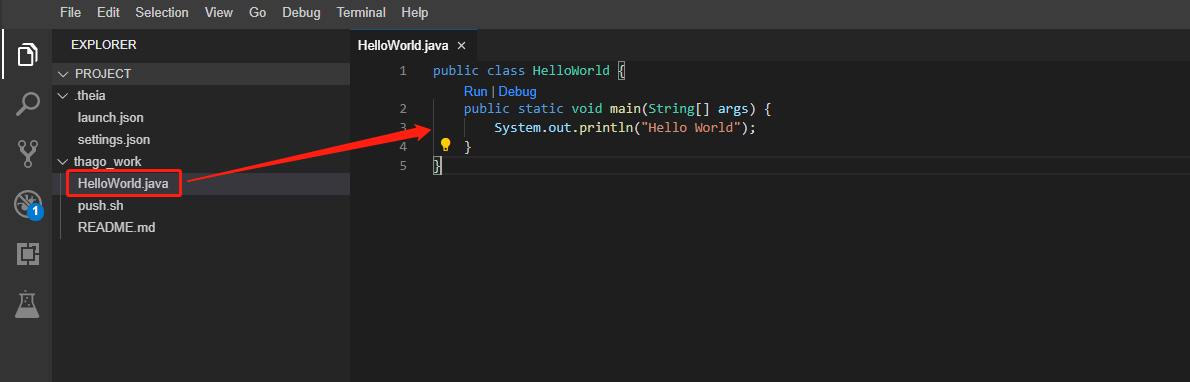Click the Run code lens link
Image resolution: width=1190 pixels, height=382 pixels.
475,91
